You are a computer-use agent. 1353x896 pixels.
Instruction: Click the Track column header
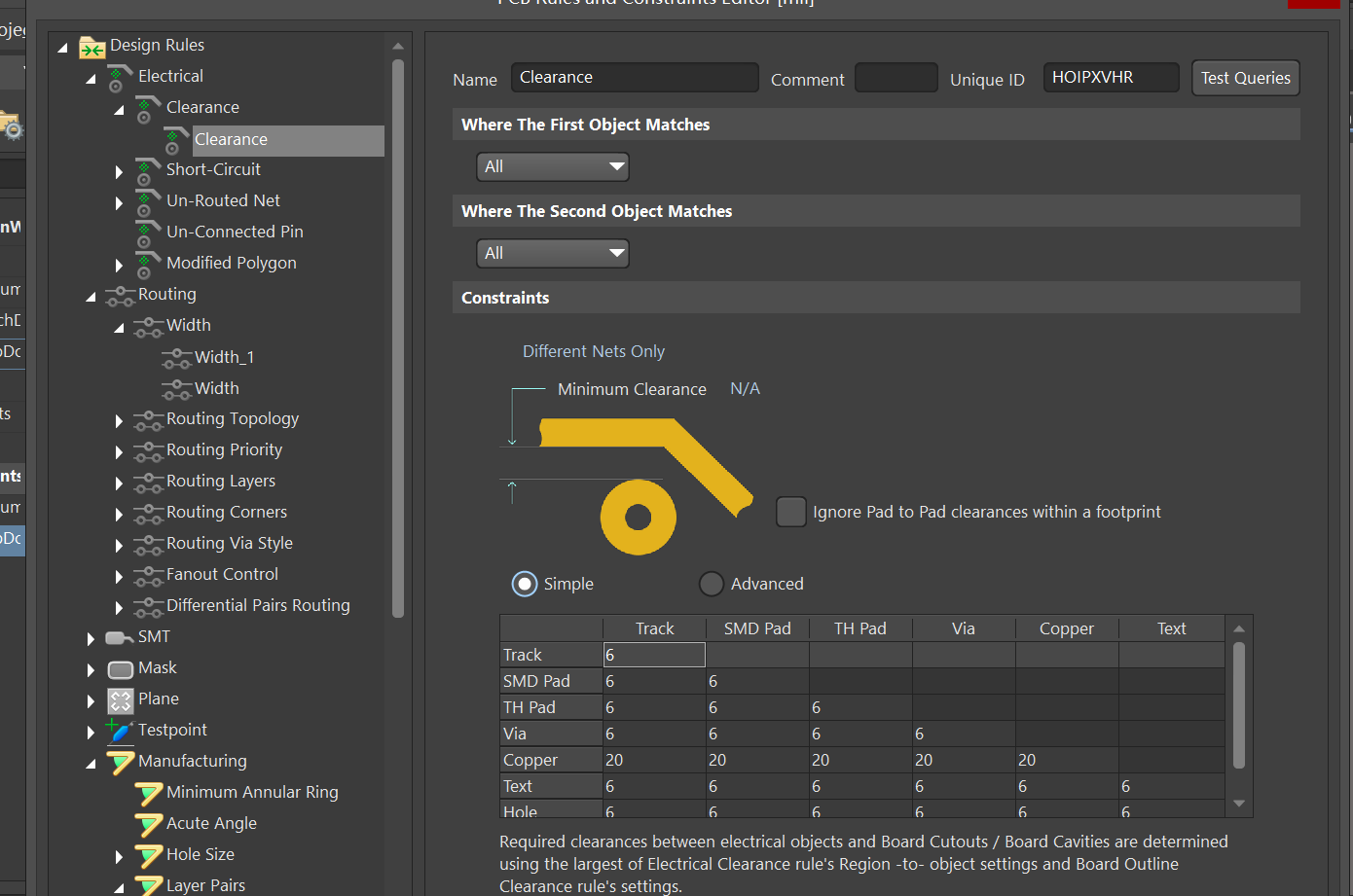coord(654,628)
